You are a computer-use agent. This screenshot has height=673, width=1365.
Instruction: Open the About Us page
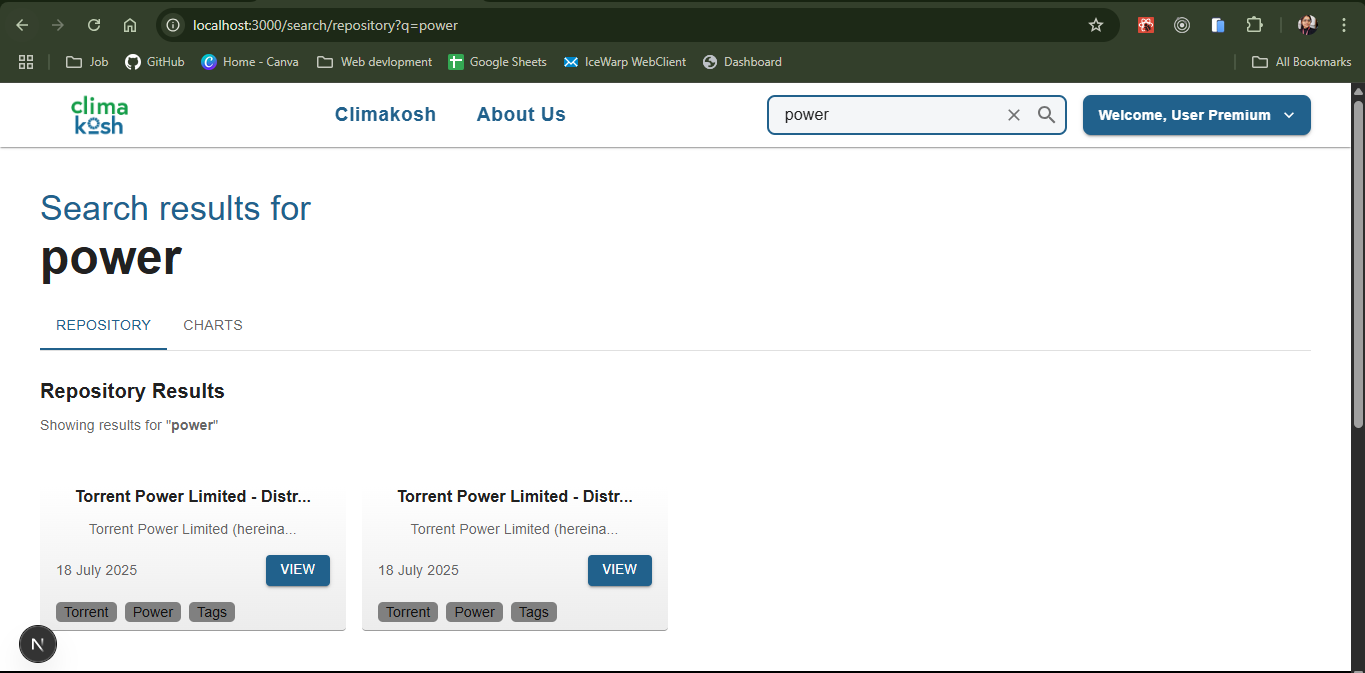coord(521,115)
